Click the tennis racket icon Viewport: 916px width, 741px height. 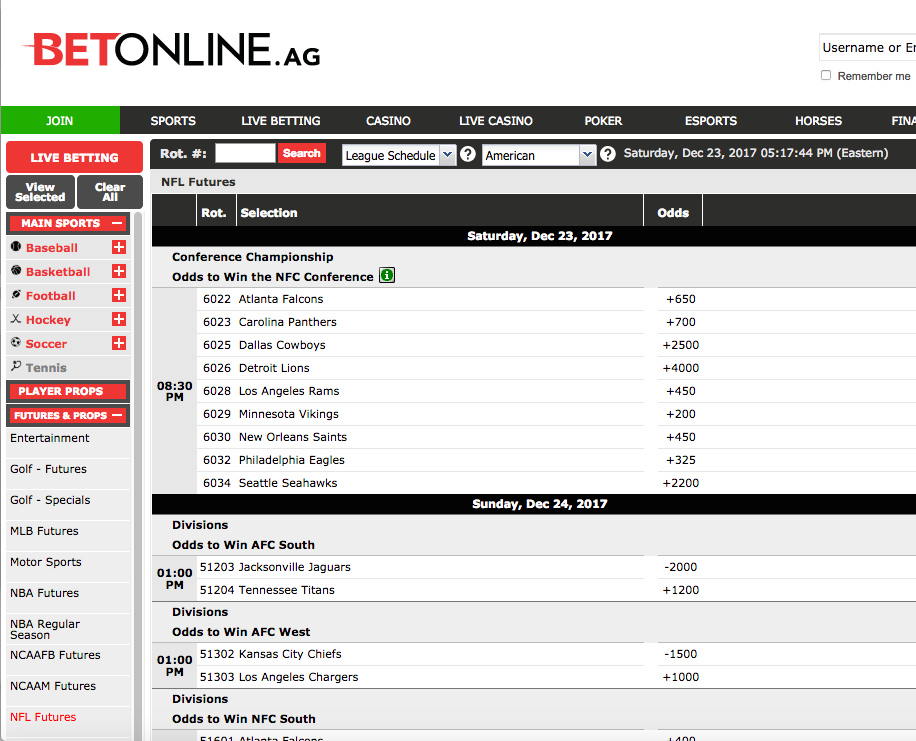pos(16,366)
